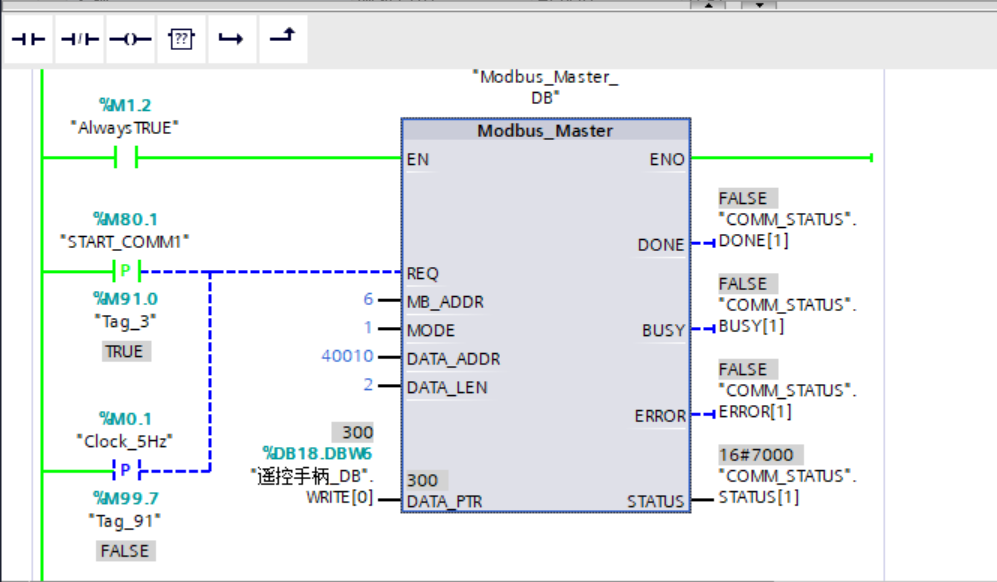Image resolution: width=997 pixels, height=582 pixels.
Task: Select the MODE value 1
Action: click(368, 328)
